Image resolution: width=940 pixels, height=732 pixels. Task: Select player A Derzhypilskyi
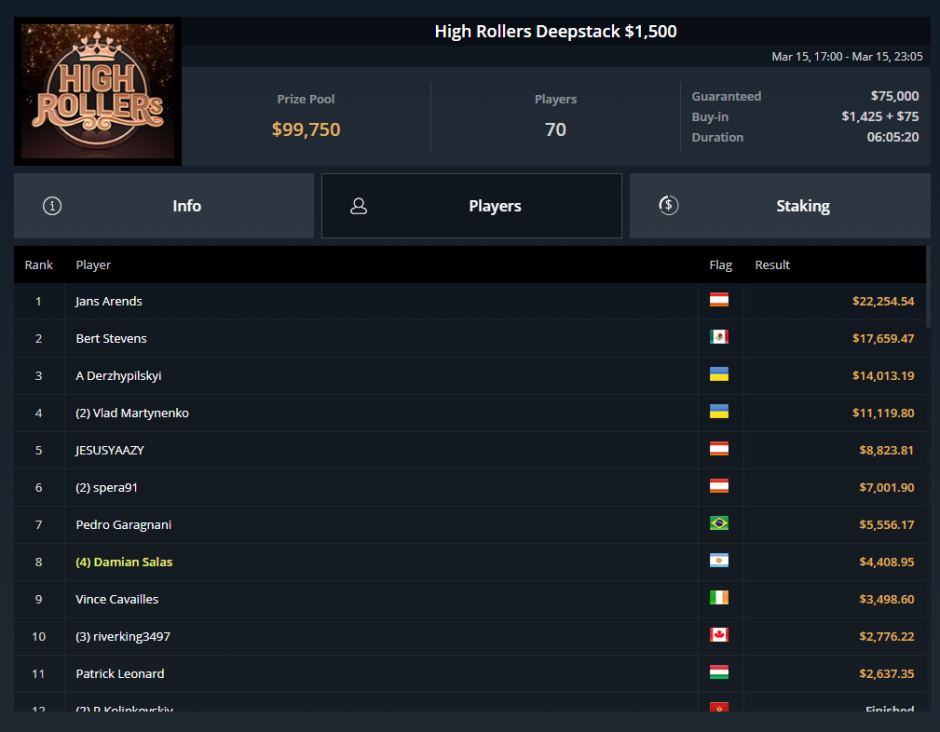[118, 376]
